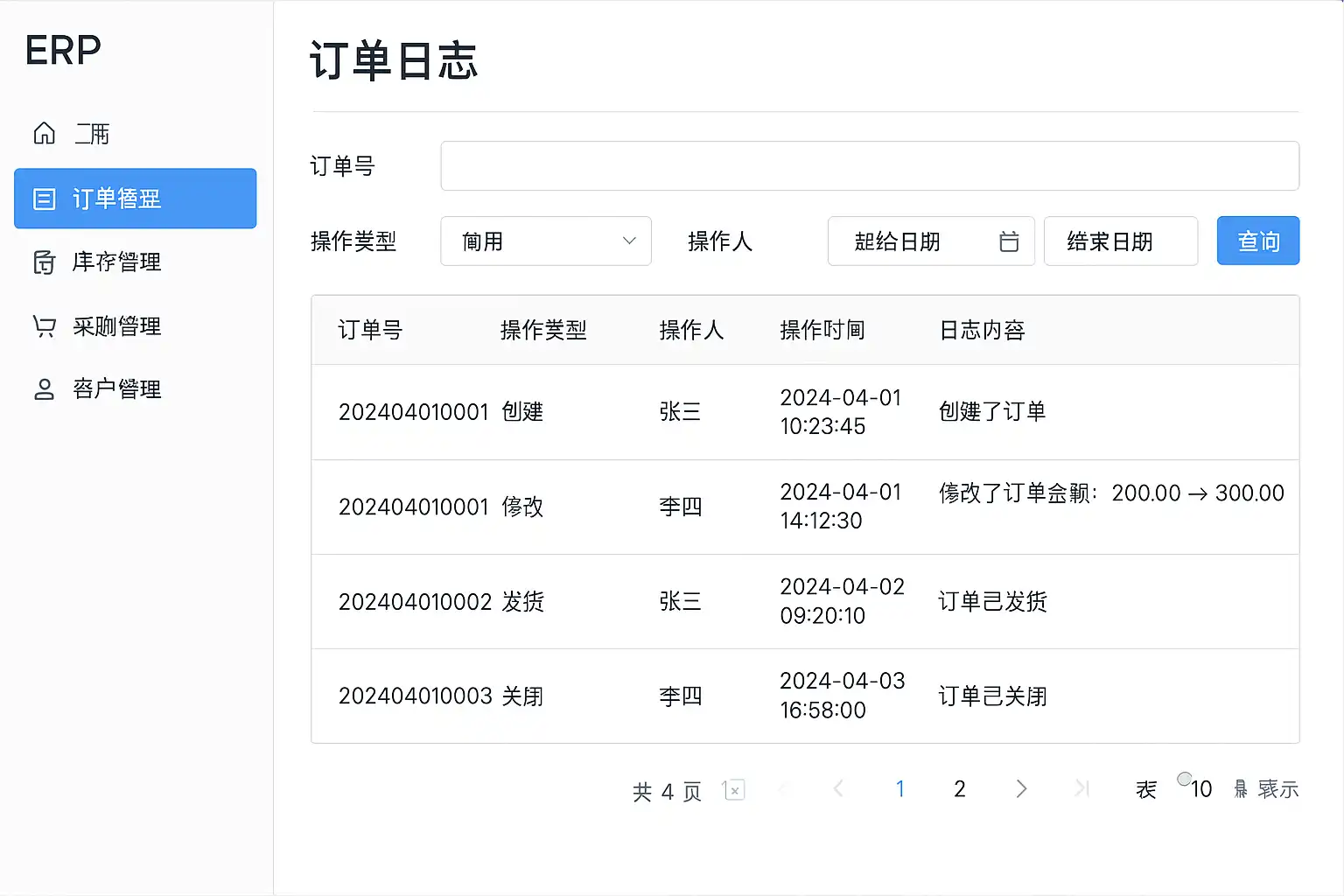Jump to last page icon
This screenshot has width=1344, height=896.
pos(1081,789)
